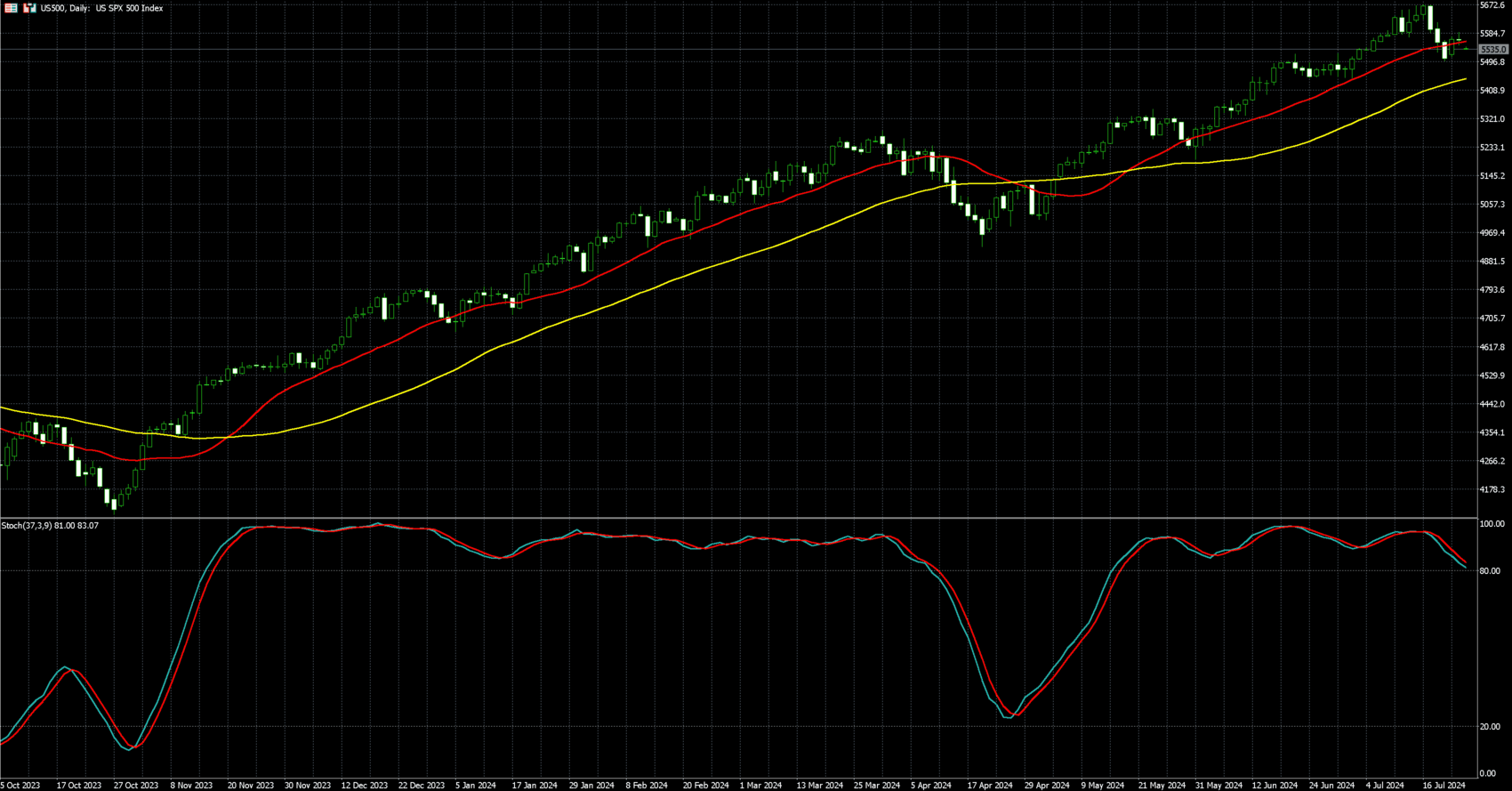
Task: Click the 13 Mar 2024 date label
Action: coord(819,786)
